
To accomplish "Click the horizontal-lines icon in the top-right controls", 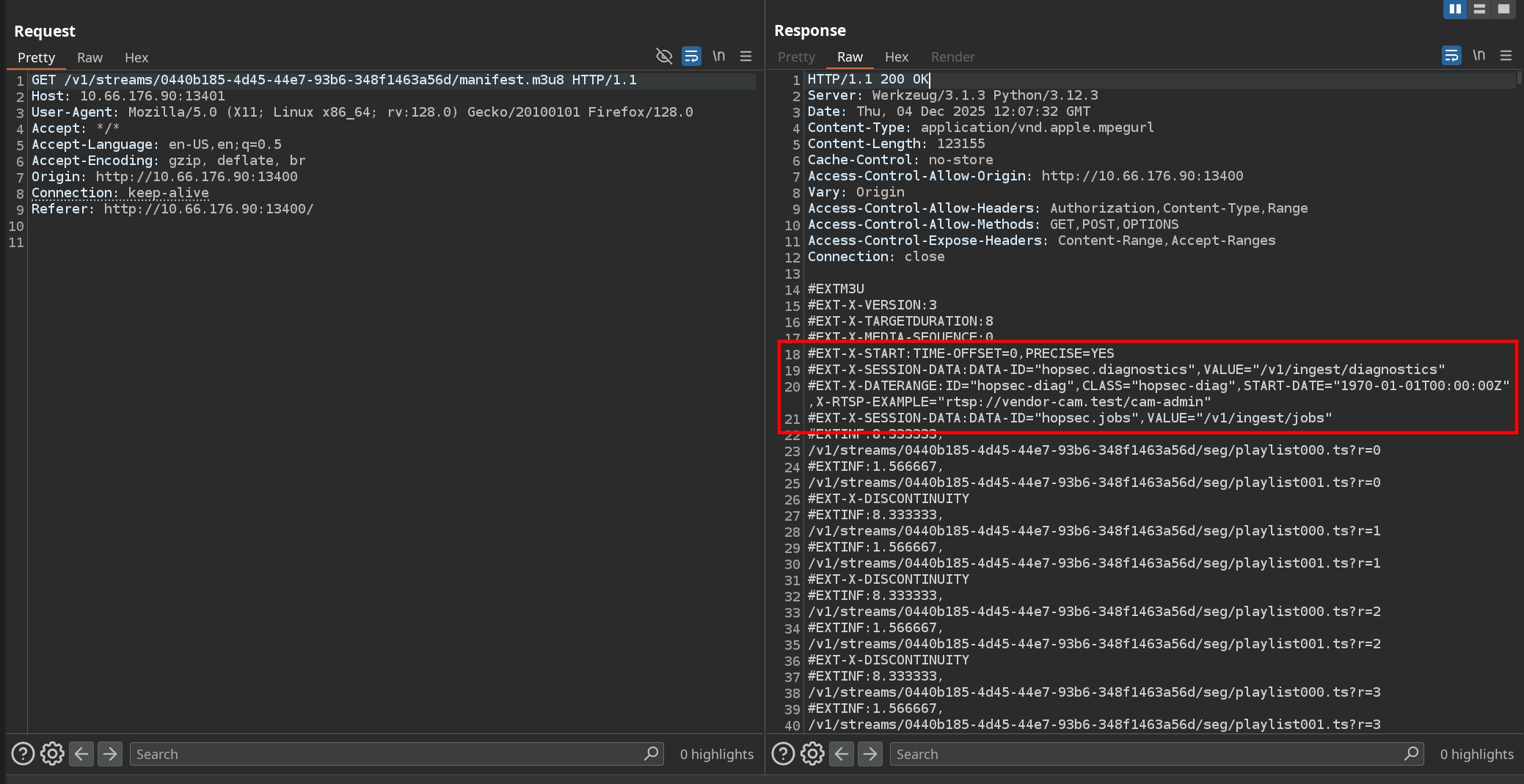I will (1479, 10).
